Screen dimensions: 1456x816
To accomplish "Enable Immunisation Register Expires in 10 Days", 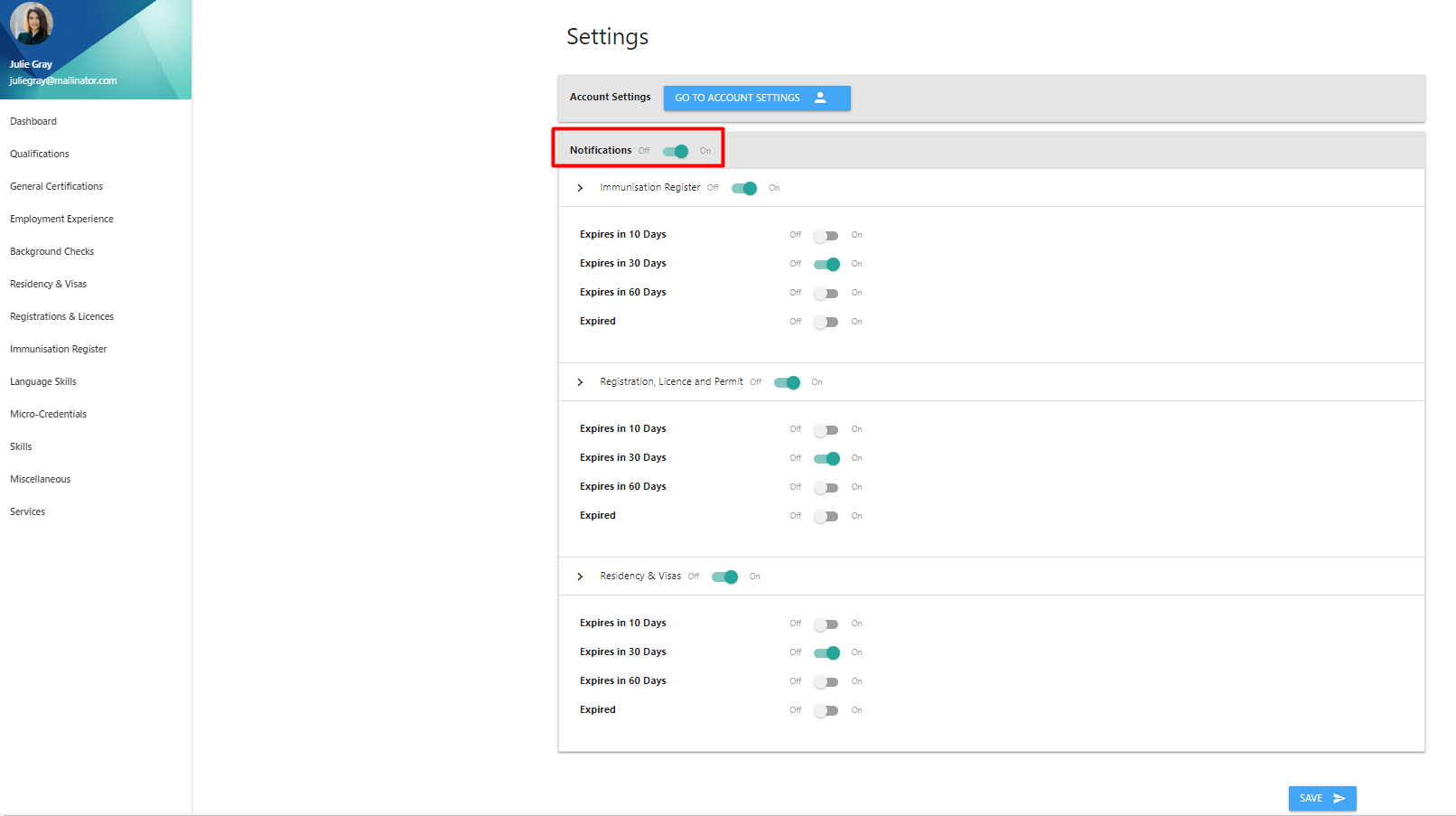I will tap(826, 235).
